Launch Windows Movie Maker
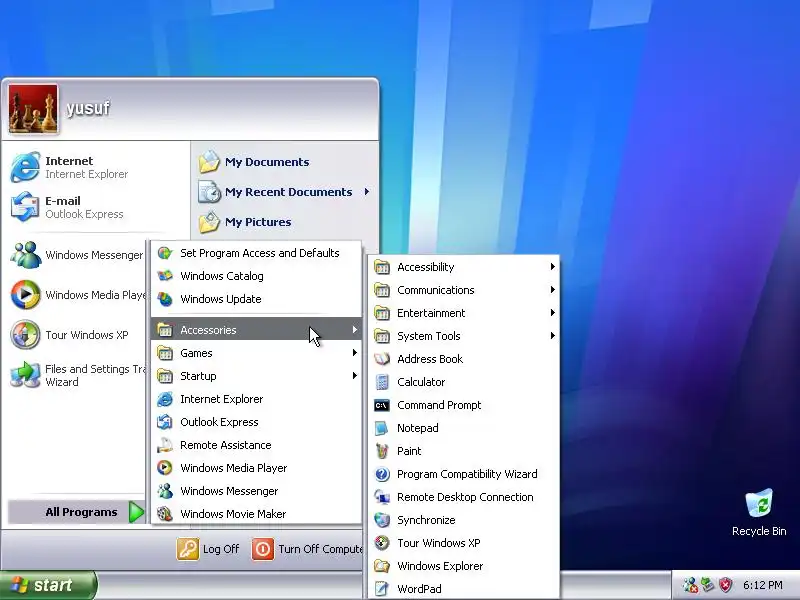Screen dimensions: 800x600 (x=257, y=514)
